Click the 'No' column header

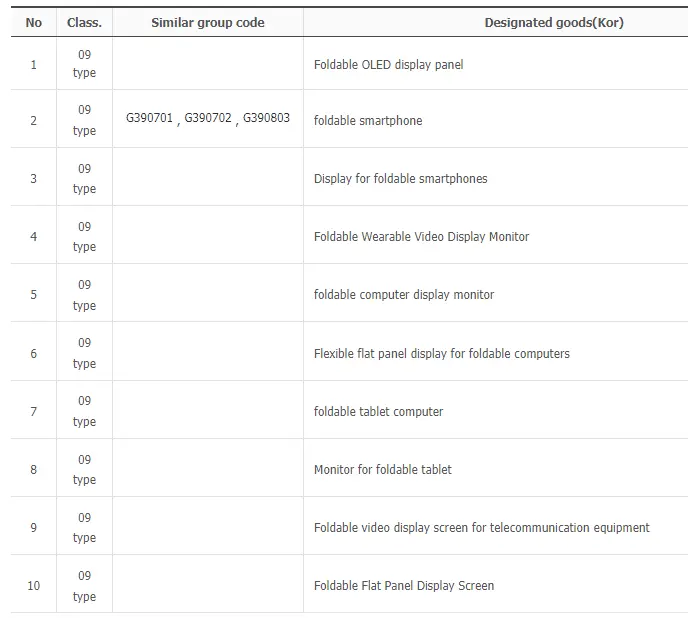point(34,22)
